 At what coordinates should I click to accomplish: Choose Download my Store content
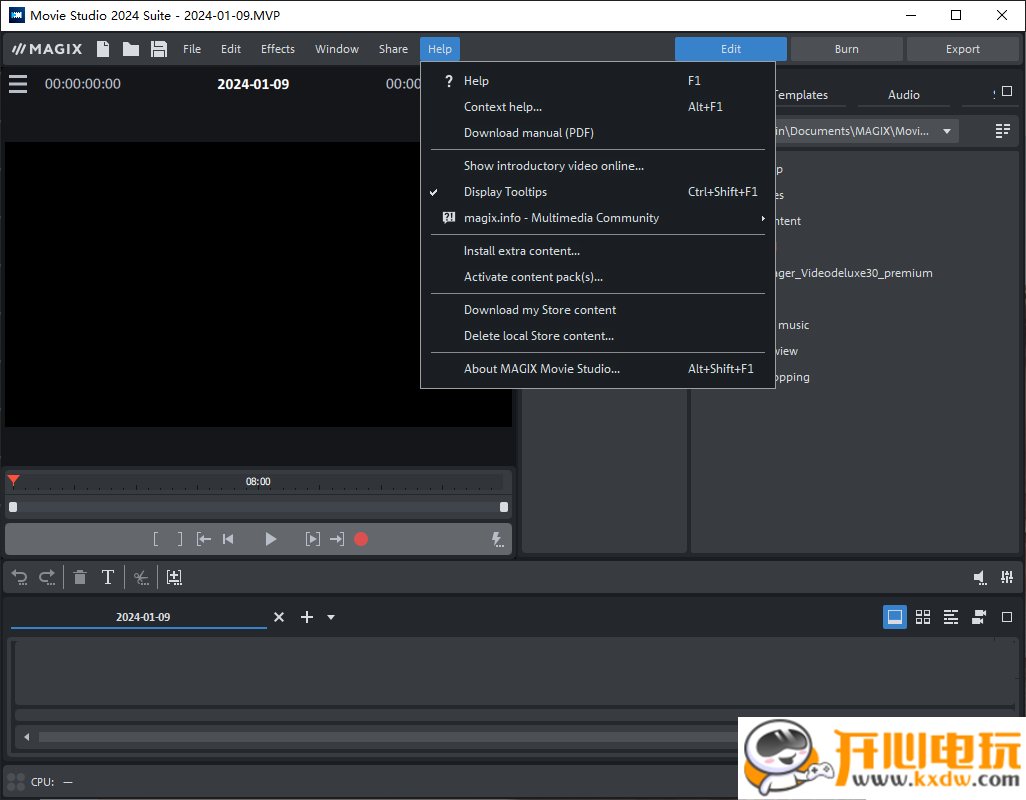[x=597, y=309]
